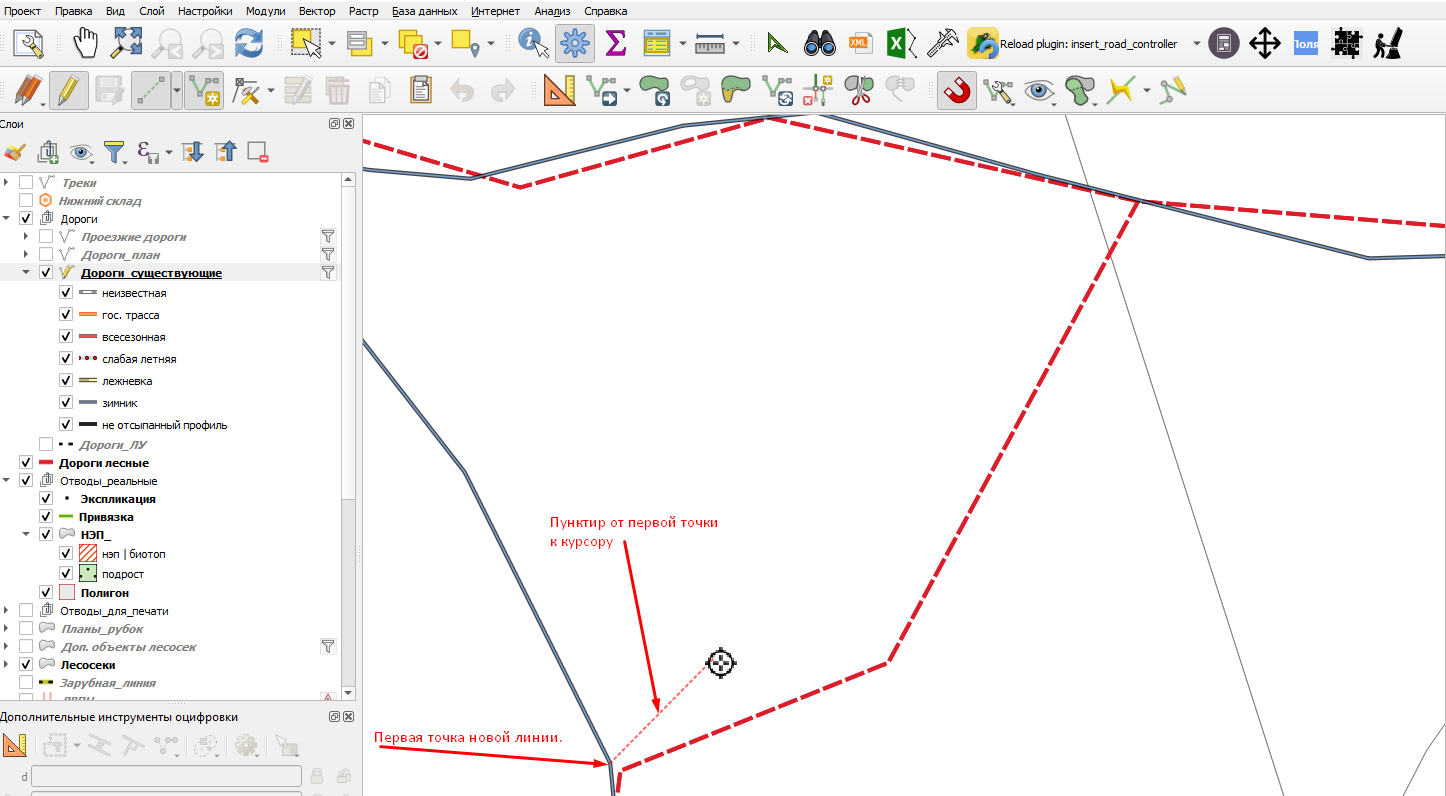This screenshot has height=796, width=1446.
Task: Toggle the зимник symbol checkbox
Action: point(66,403)
